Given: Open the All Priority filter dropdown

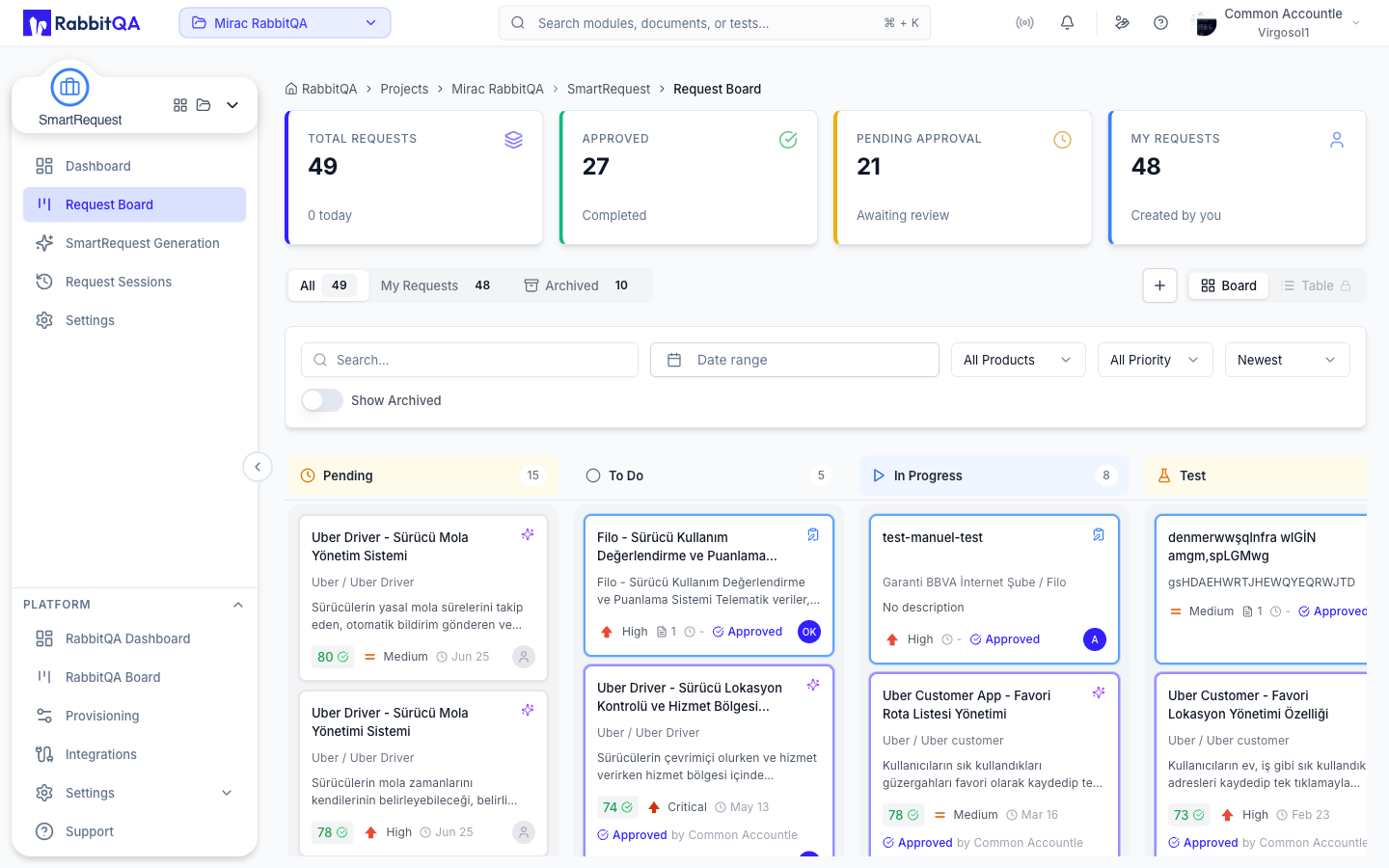Looking at the screenshot, I should click(1155, 360).
